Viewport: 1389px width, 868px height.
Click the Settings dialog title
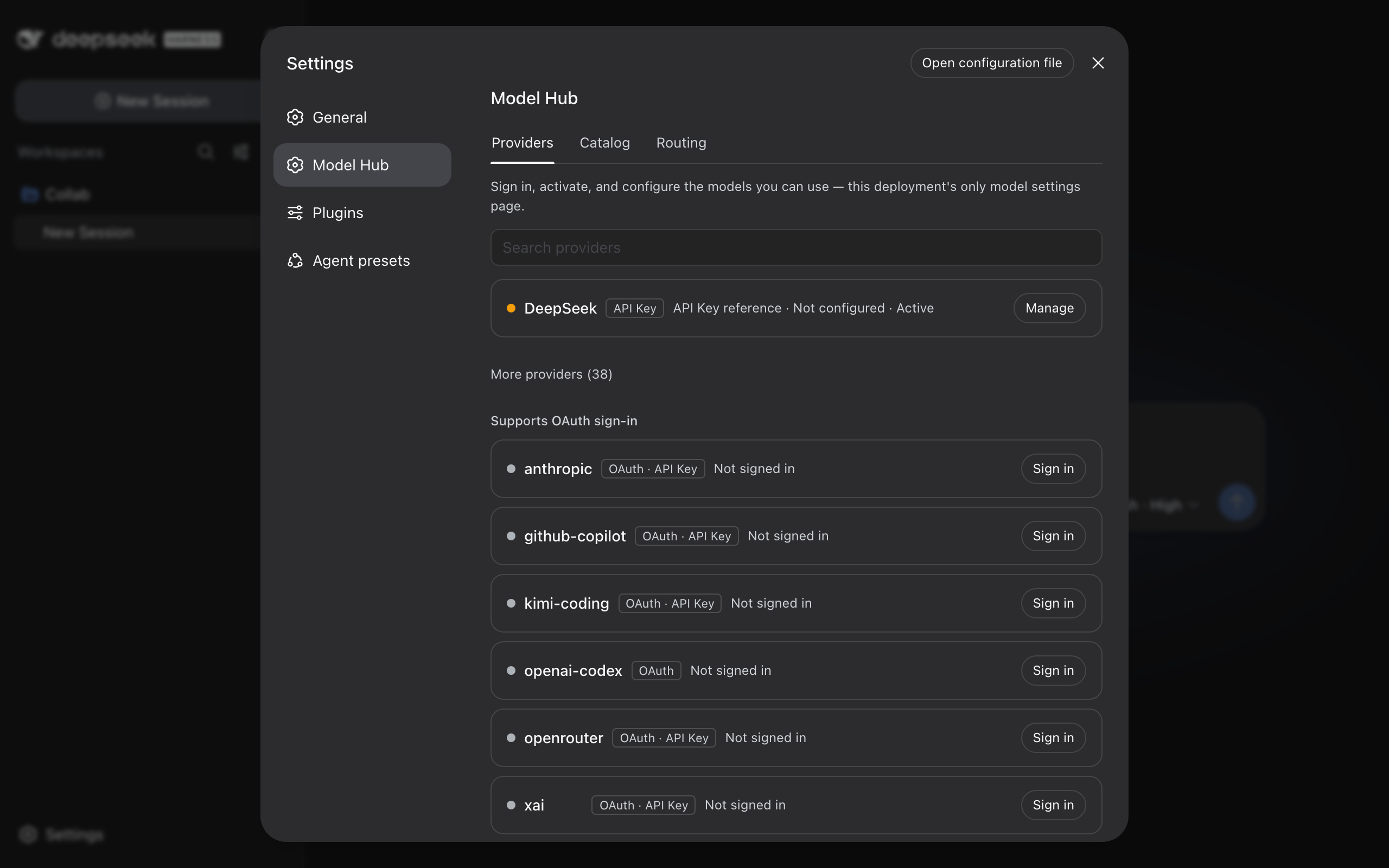pyautogui.click(x=320, y=63)
